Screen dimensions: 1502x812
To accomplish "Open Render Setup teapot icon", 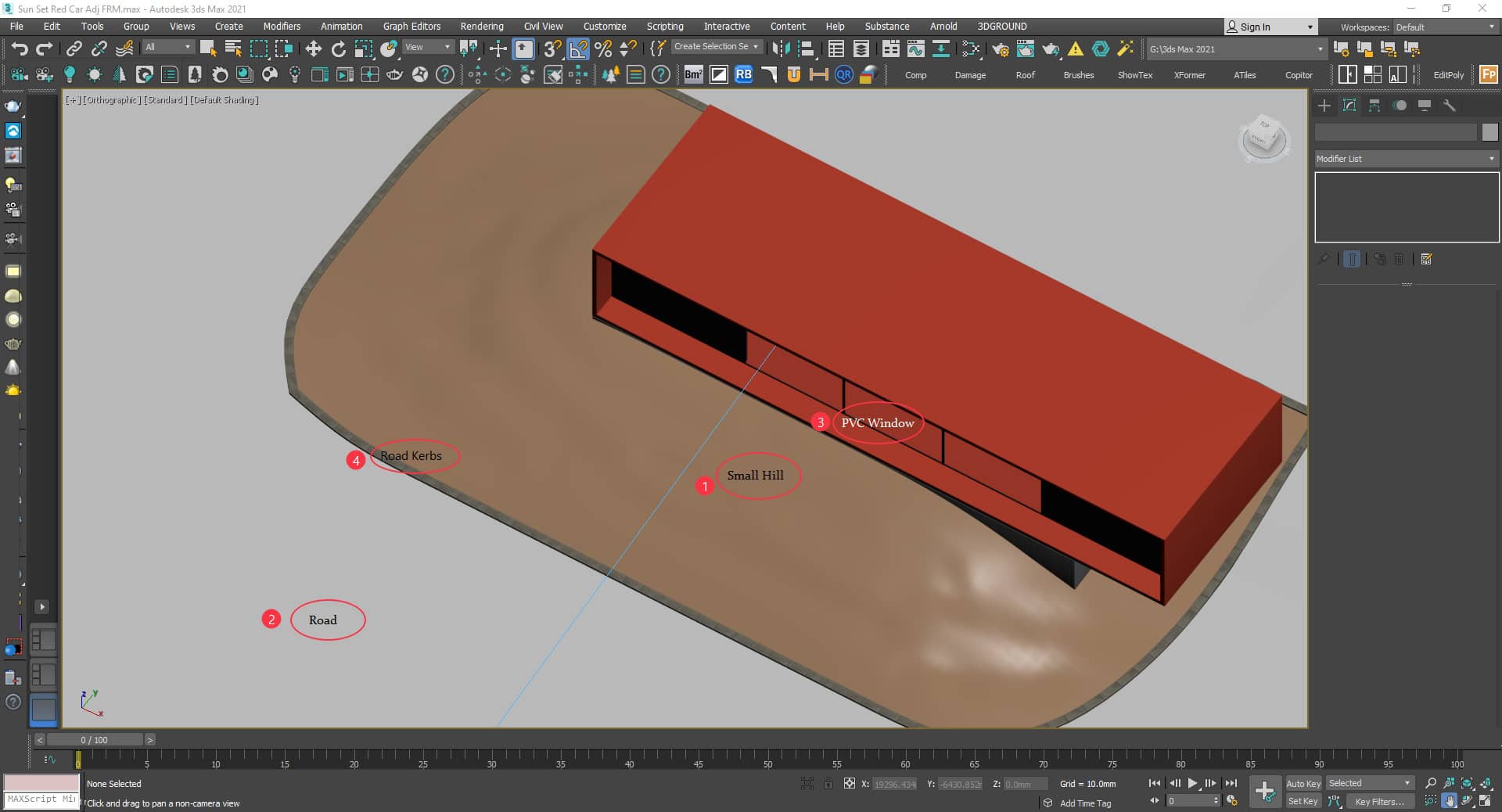I will 1000,49.
